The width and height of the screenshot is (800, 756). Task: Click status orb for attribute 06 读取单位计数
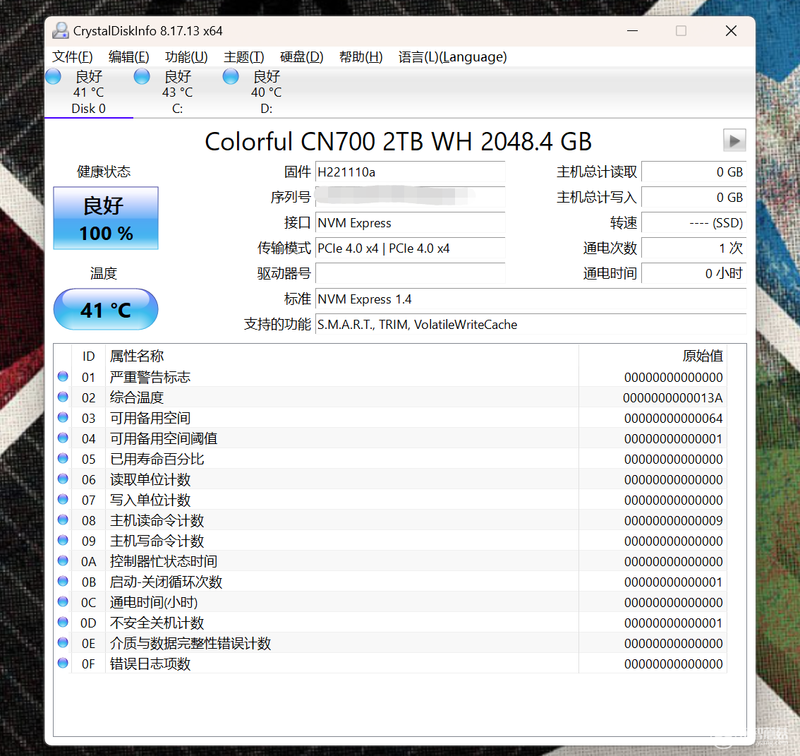click(x=63, y=478)
